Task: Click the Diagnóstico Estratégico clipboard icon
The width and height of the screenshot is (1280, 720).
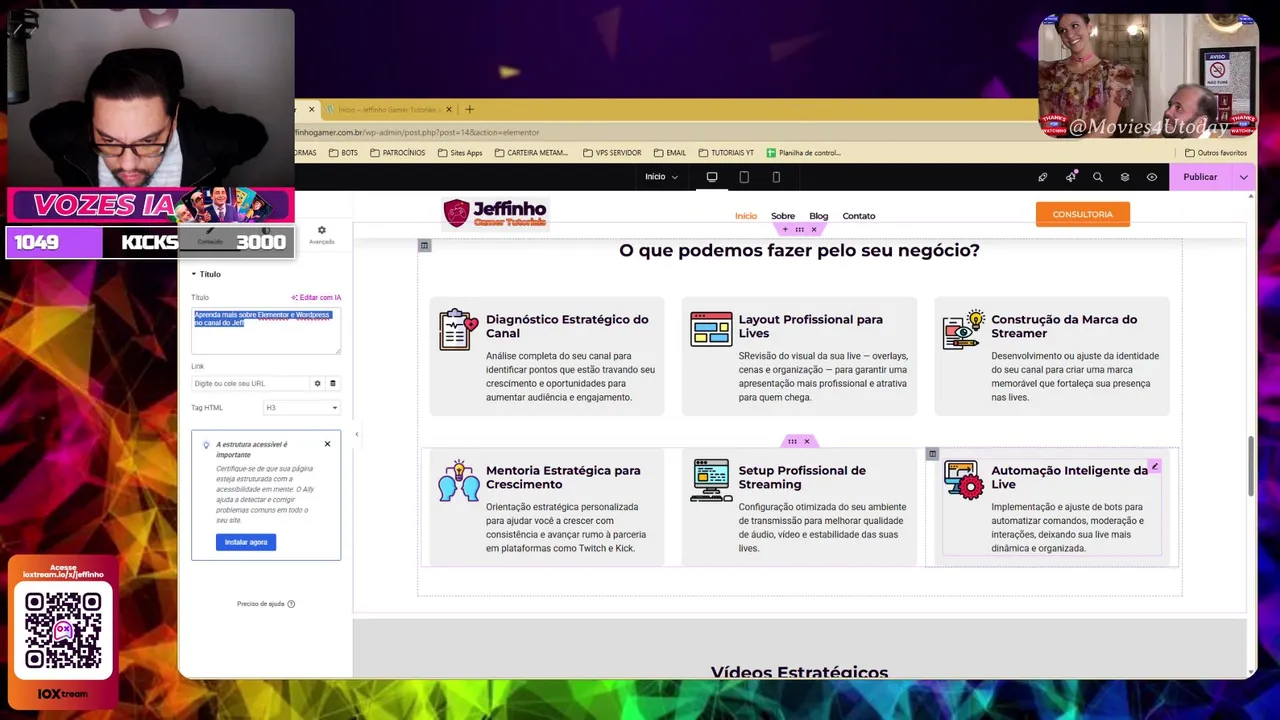Action: [x=459, y=329]
